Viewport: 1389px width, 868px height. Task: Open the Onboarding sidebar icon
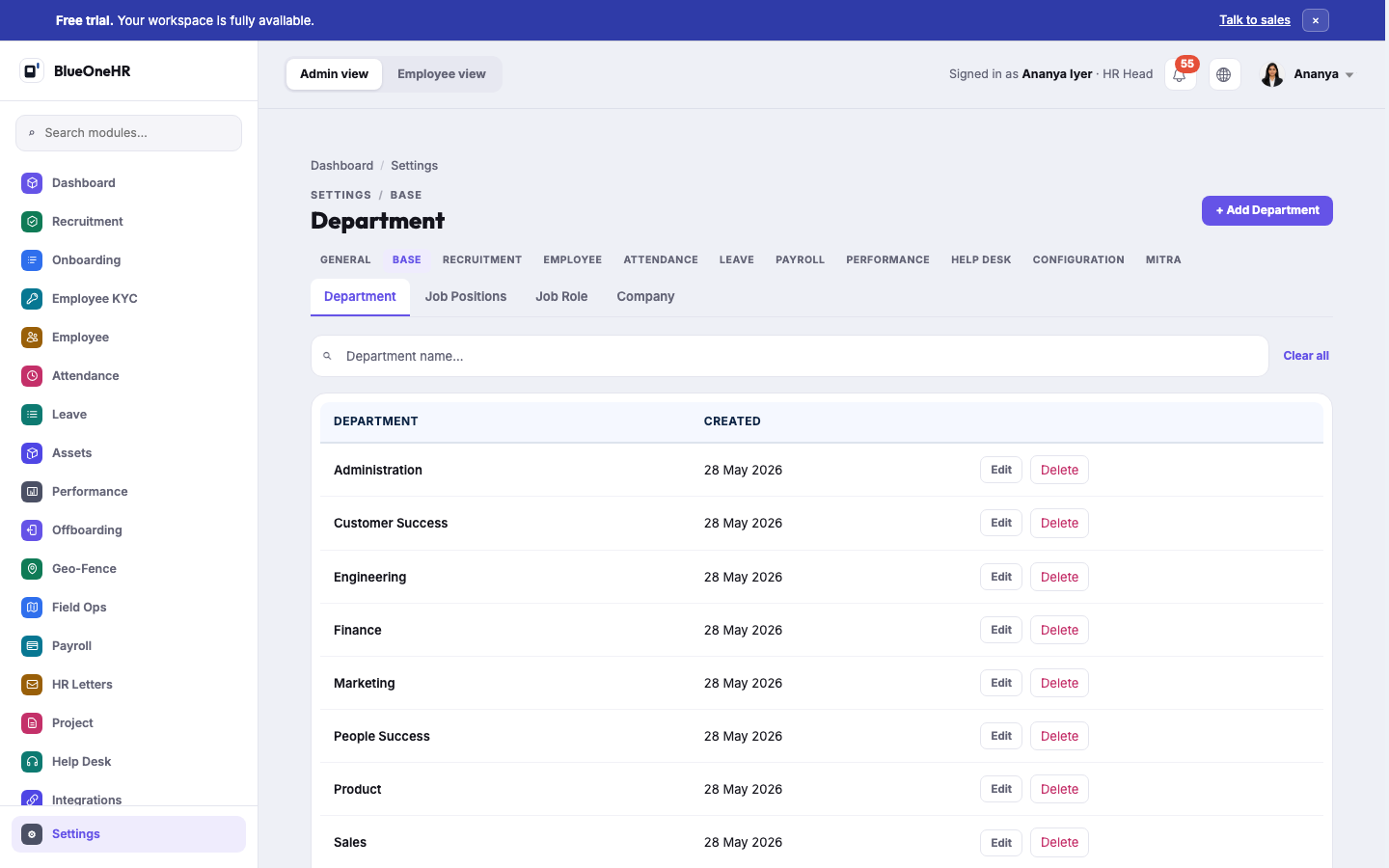(x=32, y=259)
